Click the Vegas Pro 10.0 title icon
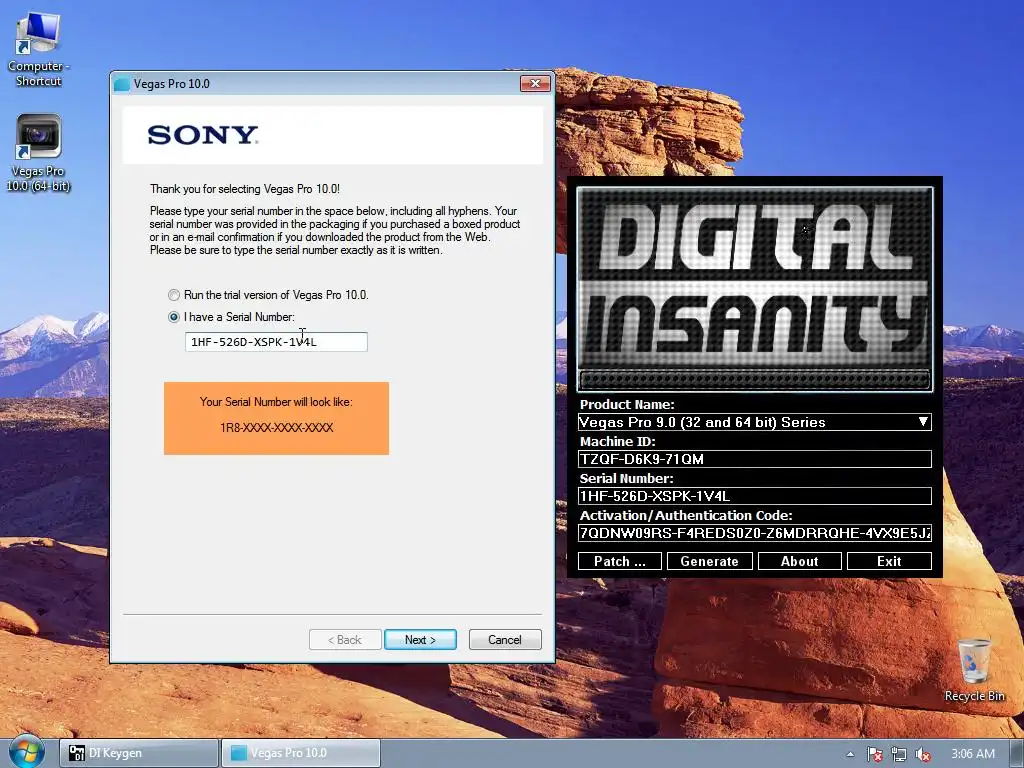 pyautogui.click(x=121, y=84)
